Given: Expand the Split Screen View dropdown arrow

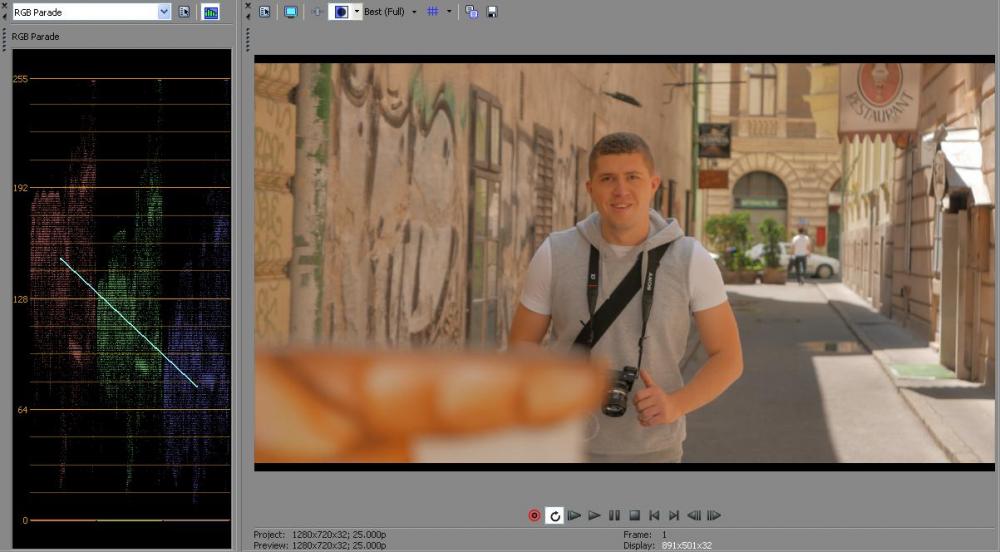Looking at the screenshot, I should pyautogui.click(x=357, y=12).
